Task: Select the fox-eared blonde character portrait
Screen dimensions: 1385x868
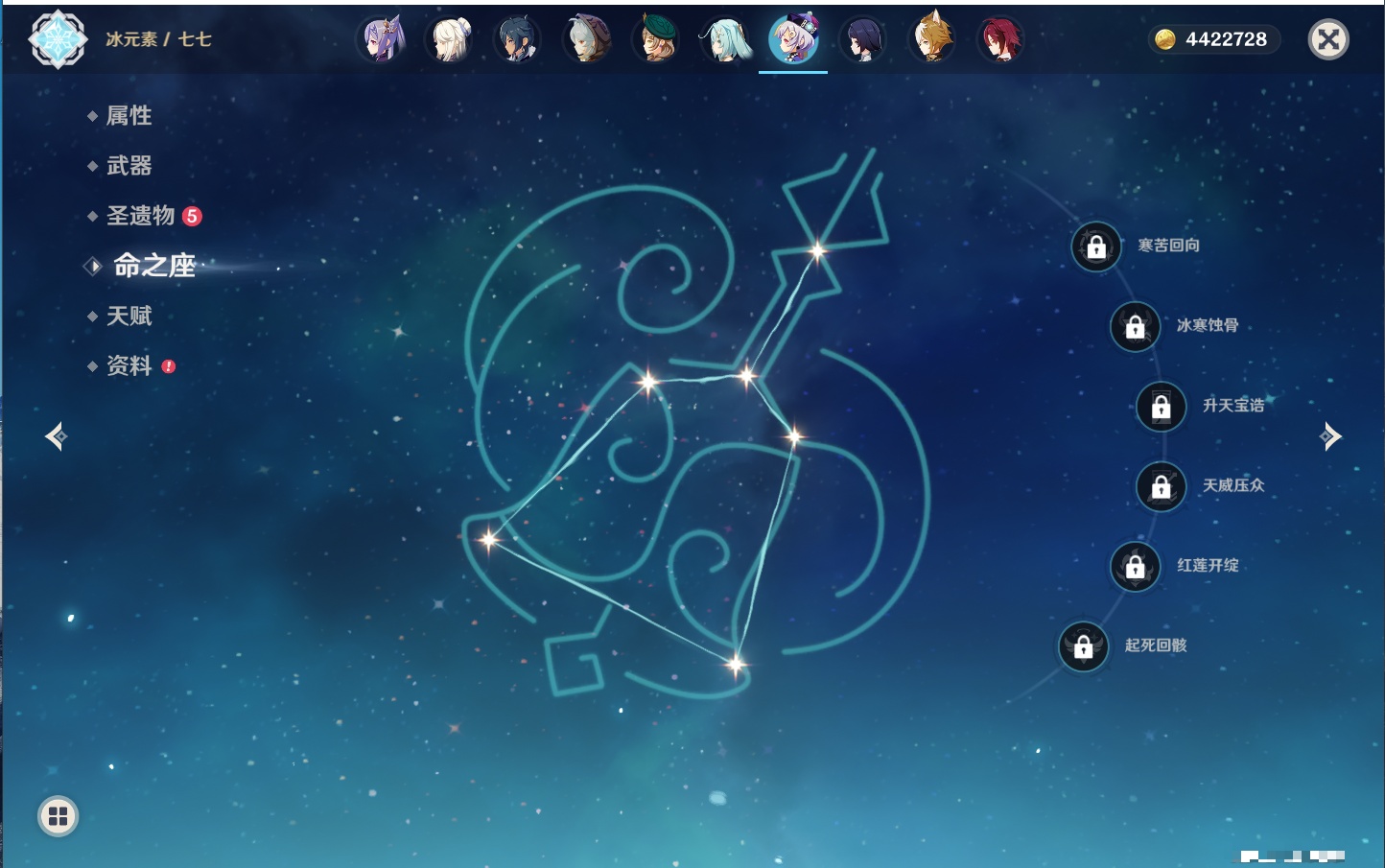Action: [931, 40]
